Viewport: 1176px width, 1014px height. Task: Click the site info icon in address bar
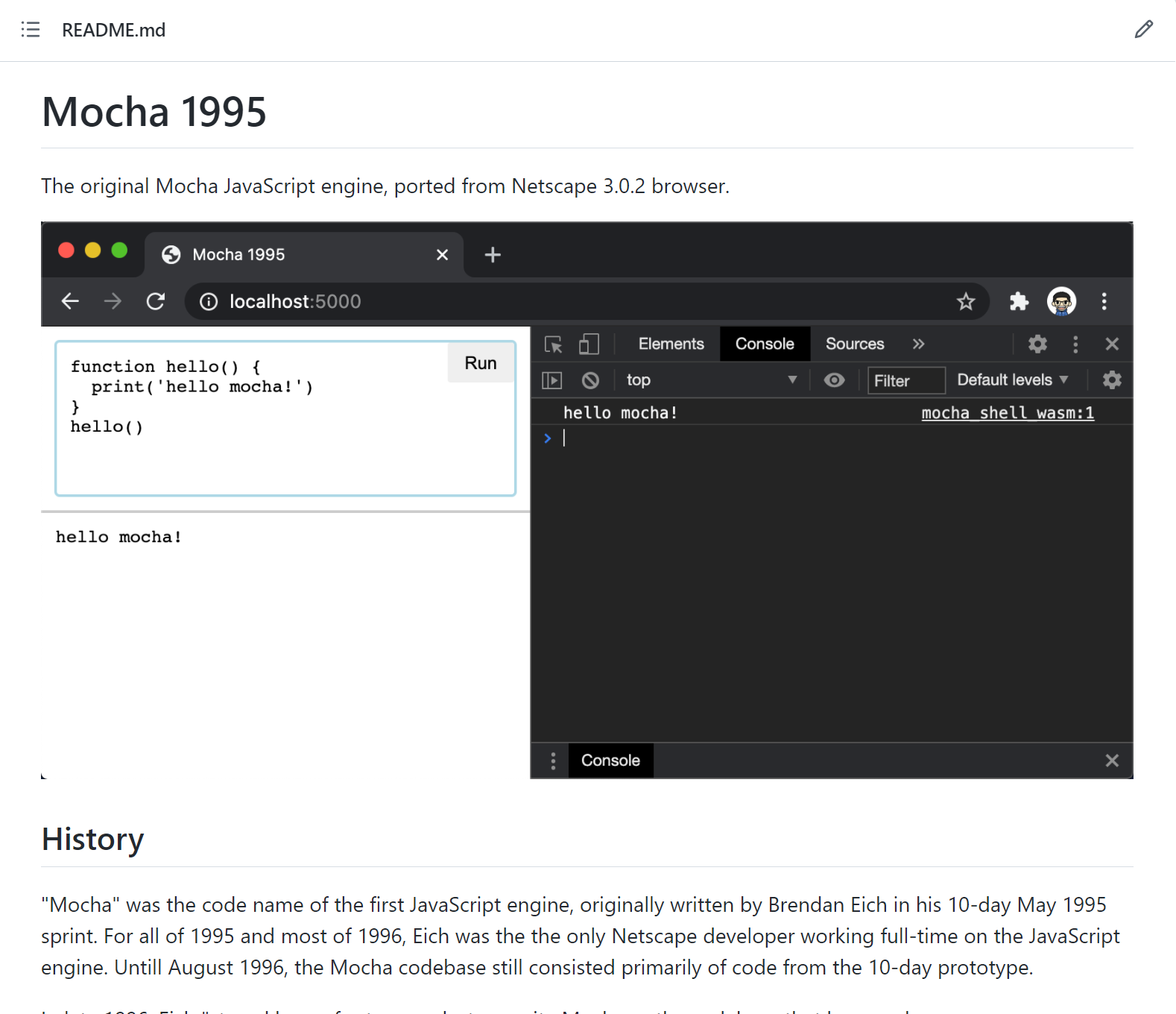(209, 301)
